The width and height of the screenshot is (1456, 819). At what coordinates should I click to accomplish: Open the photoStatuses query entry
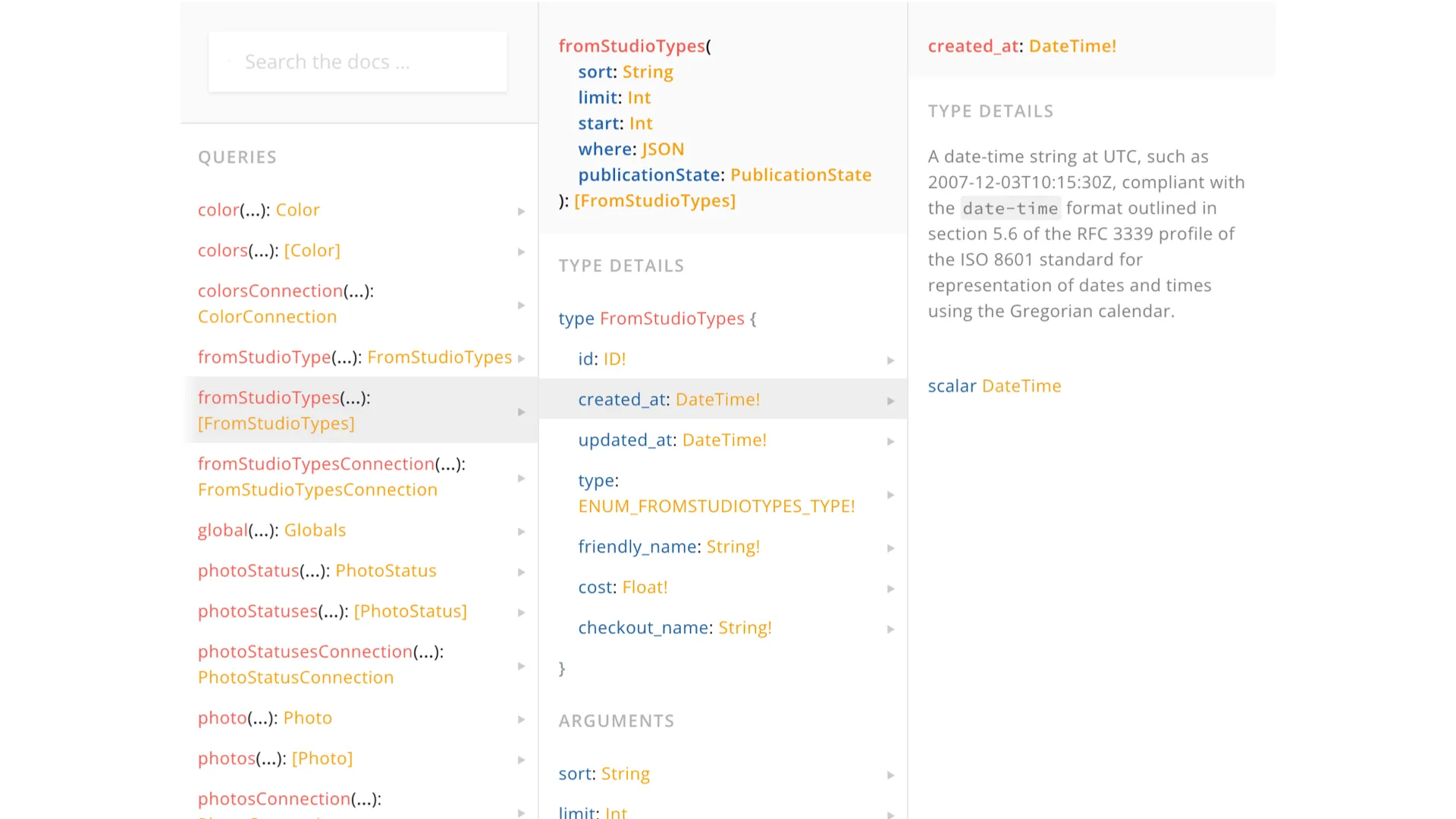tap(332, 611)
